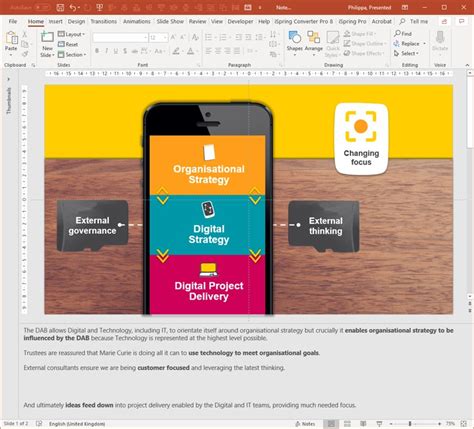Apply bold formatting
This screenshot has width=474, height=429.
point(97,51)
